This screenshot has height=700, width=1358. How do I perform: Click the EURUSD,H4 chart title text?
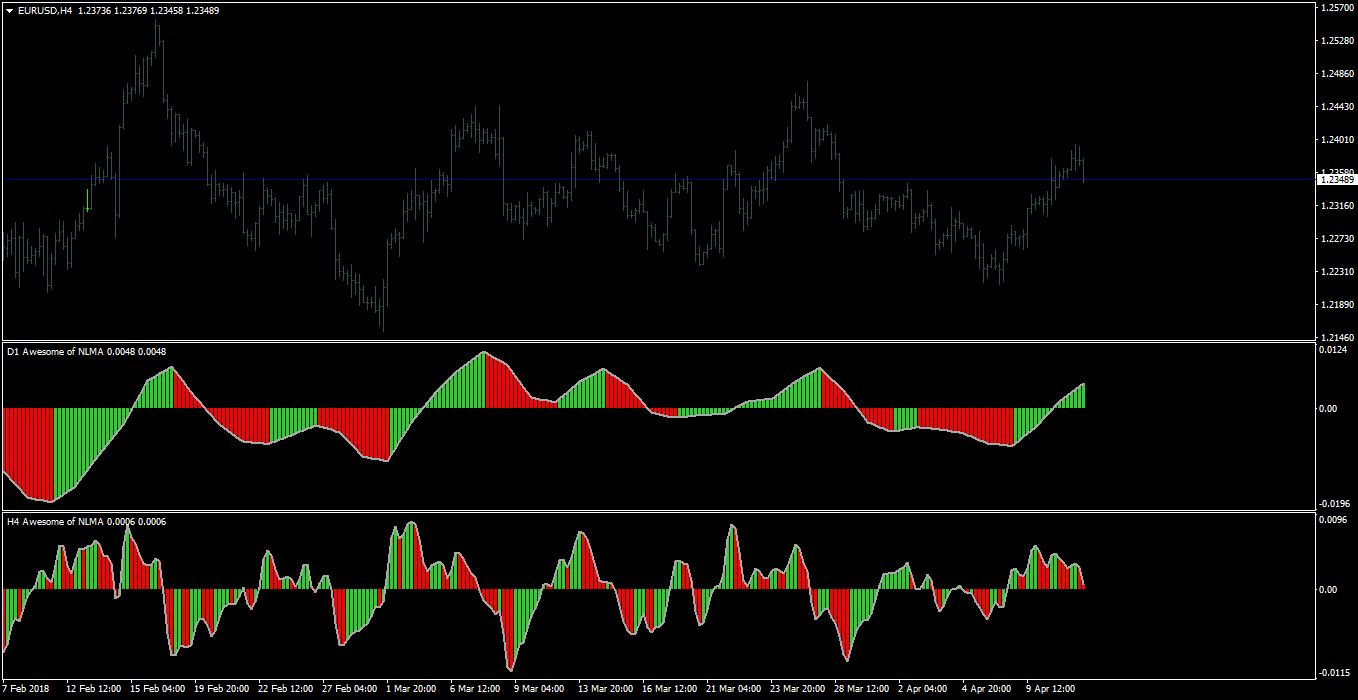45,10
